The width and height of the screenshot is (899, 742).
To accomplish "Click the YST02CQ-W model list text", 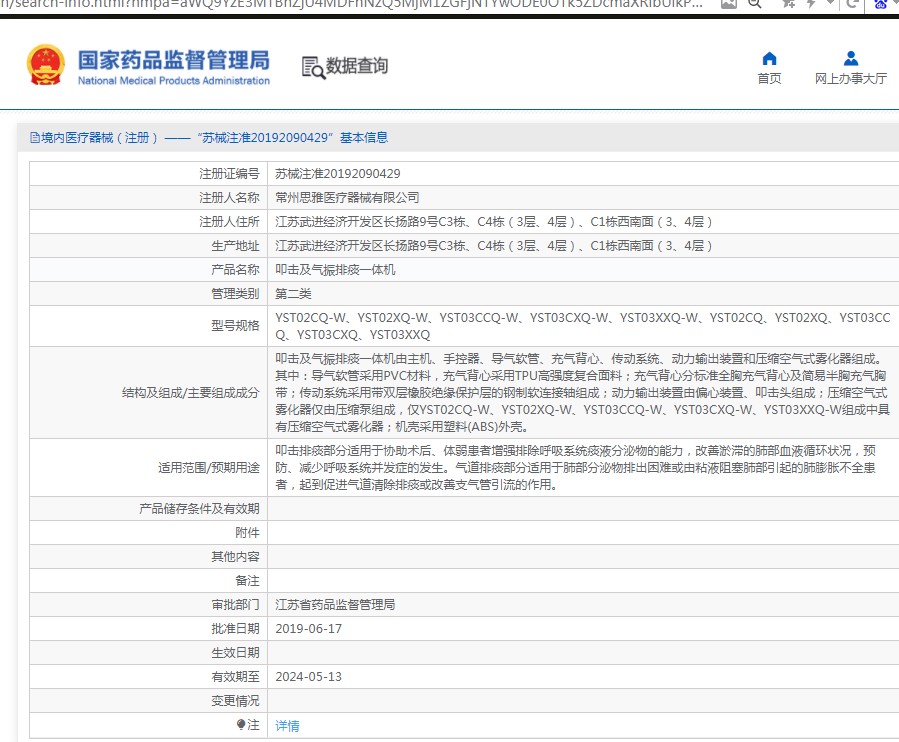I will point(583,326).
